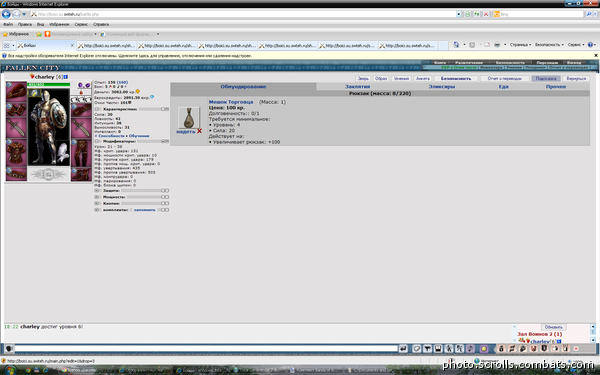The width and height of the screenshot is (600, 375).
Task: Switch to the Эликсиры tab
Action: coord(442,87)
